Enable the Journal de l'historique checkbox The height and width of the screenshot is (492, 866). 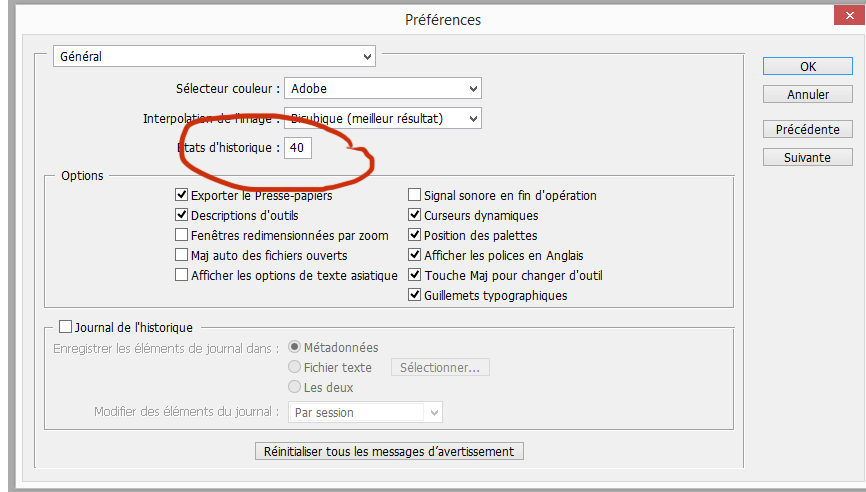(66, 326)
